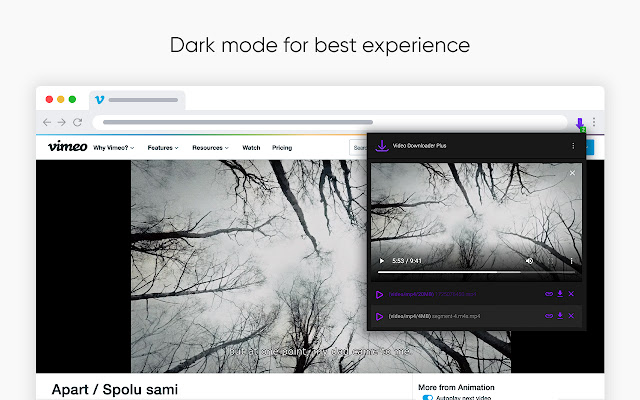Toggle fullscreen on the popup preview

point(551,261)
